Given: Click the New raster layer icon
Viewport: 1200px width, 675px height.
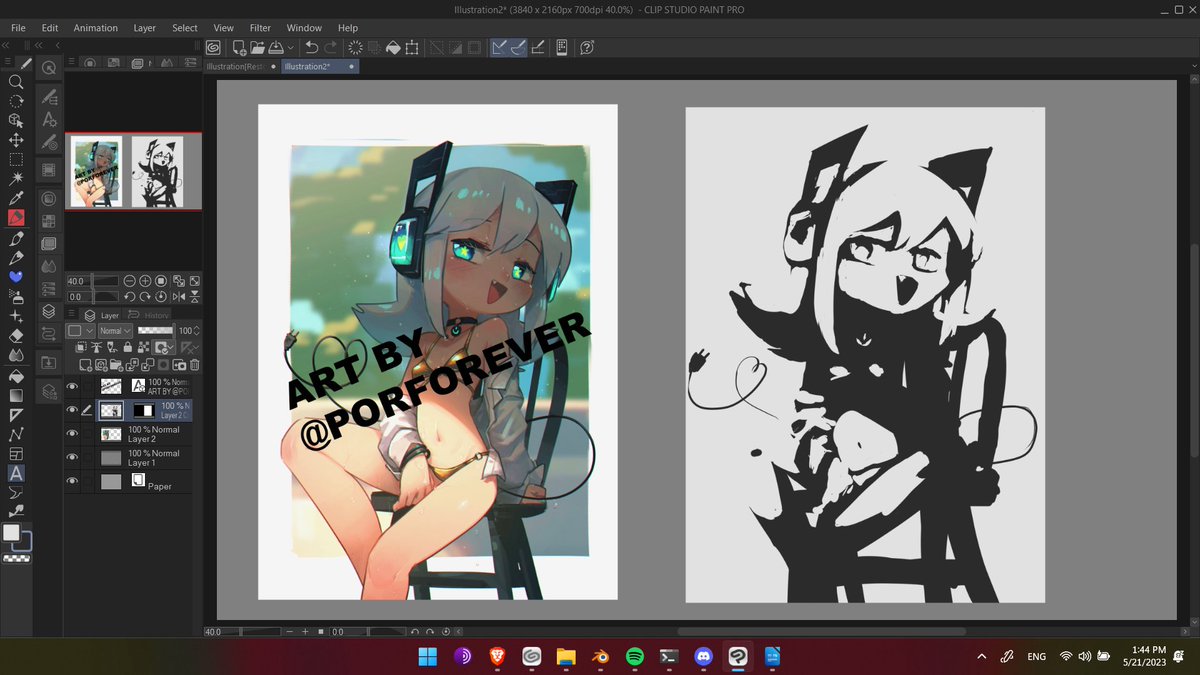Looking at the screenshot, I should pos(86,365).
